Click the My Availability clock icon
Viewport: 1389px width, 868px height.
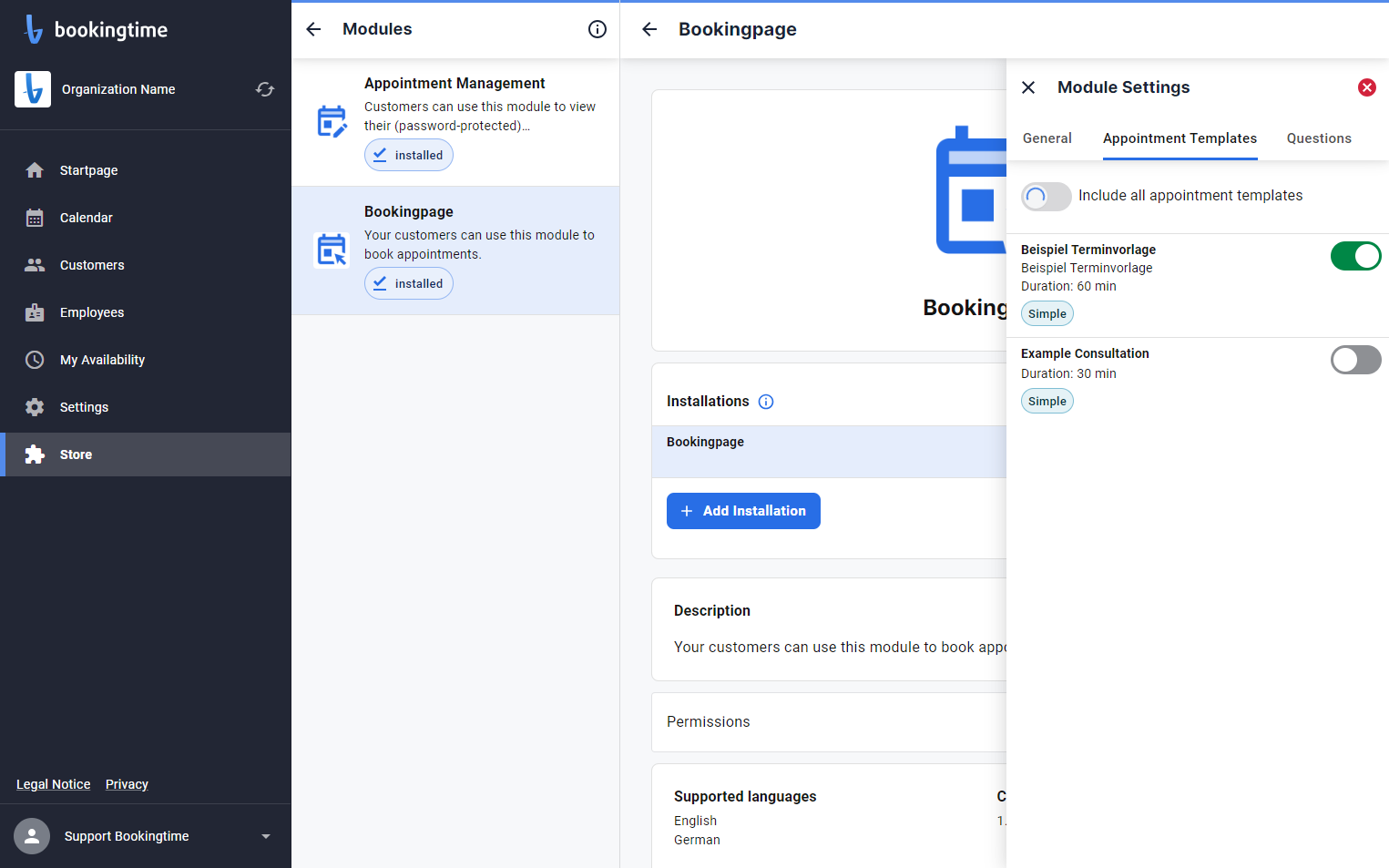click(35, 360)
